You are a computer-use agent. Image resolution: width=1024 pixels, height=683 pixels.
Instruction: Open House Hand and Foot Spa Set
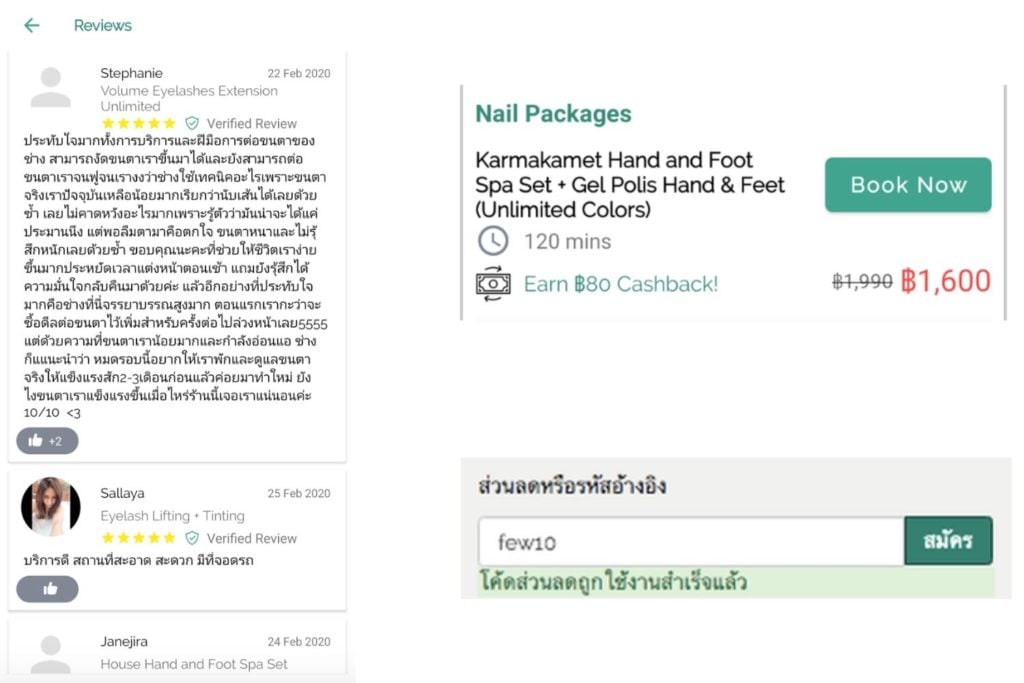pyautogui.click(x=193, y=664)
